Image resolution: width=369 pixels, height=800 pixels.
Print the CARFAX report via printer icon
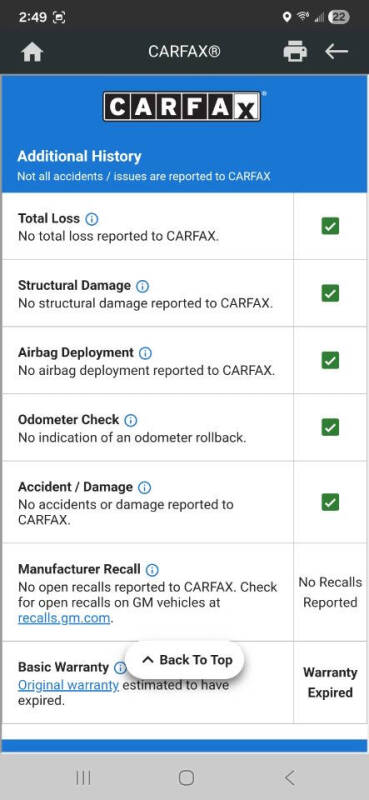point(295,52)
